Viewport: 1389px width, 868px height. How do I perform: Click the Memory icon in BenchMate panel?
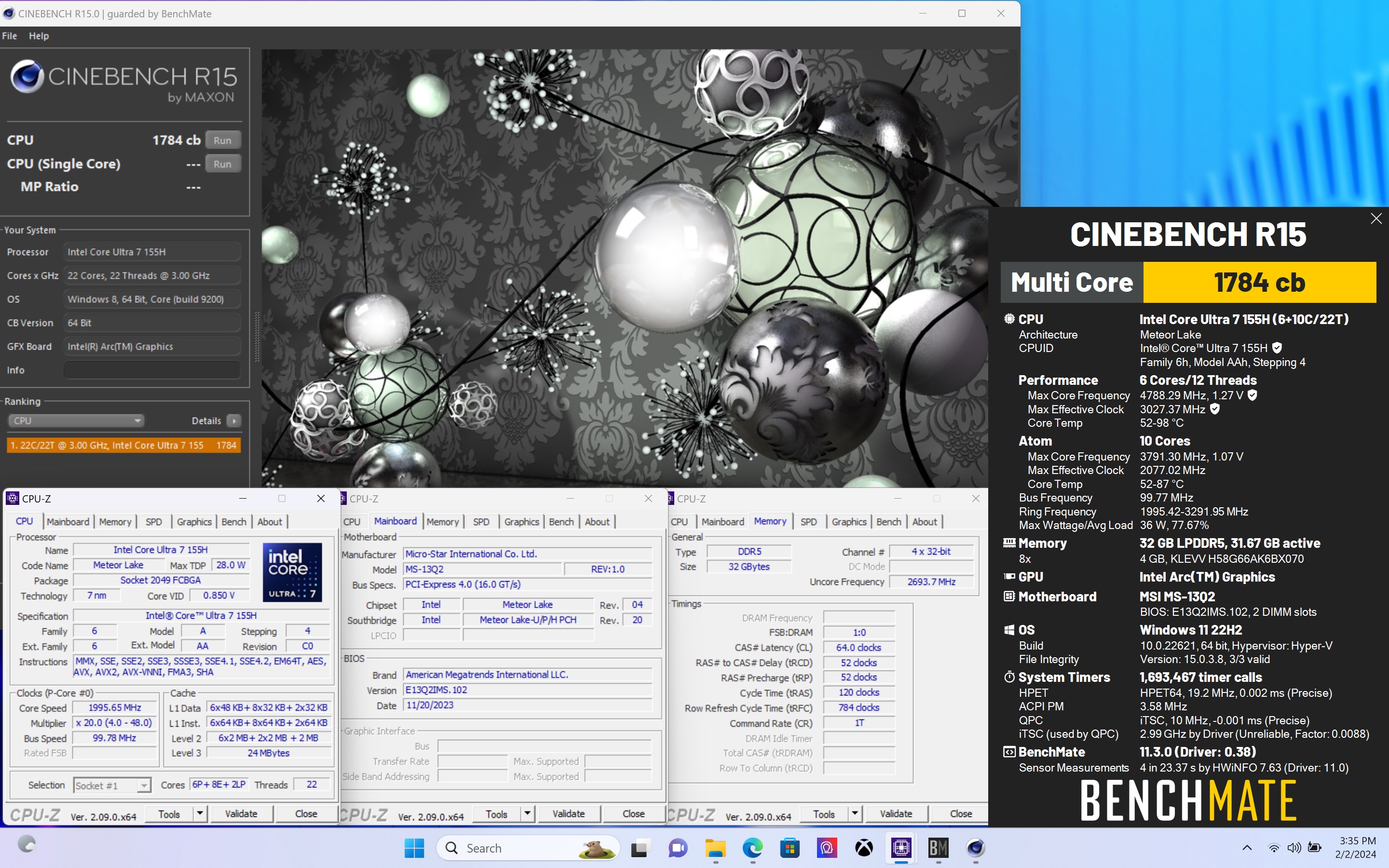pos(1009,542)
